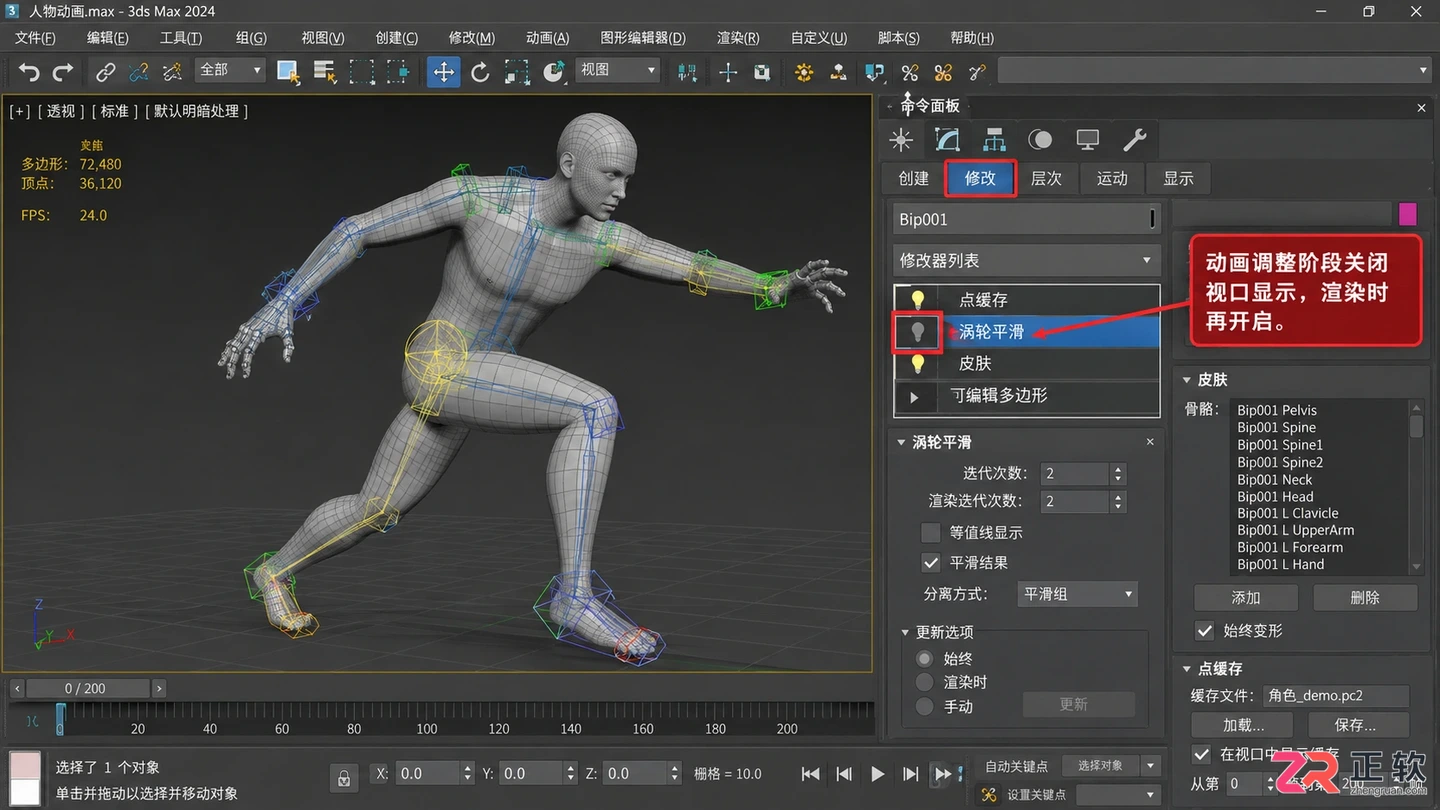
Task: Activate the Unlink Selection tool
Action: pyautogui.click(x=139, y=71)
